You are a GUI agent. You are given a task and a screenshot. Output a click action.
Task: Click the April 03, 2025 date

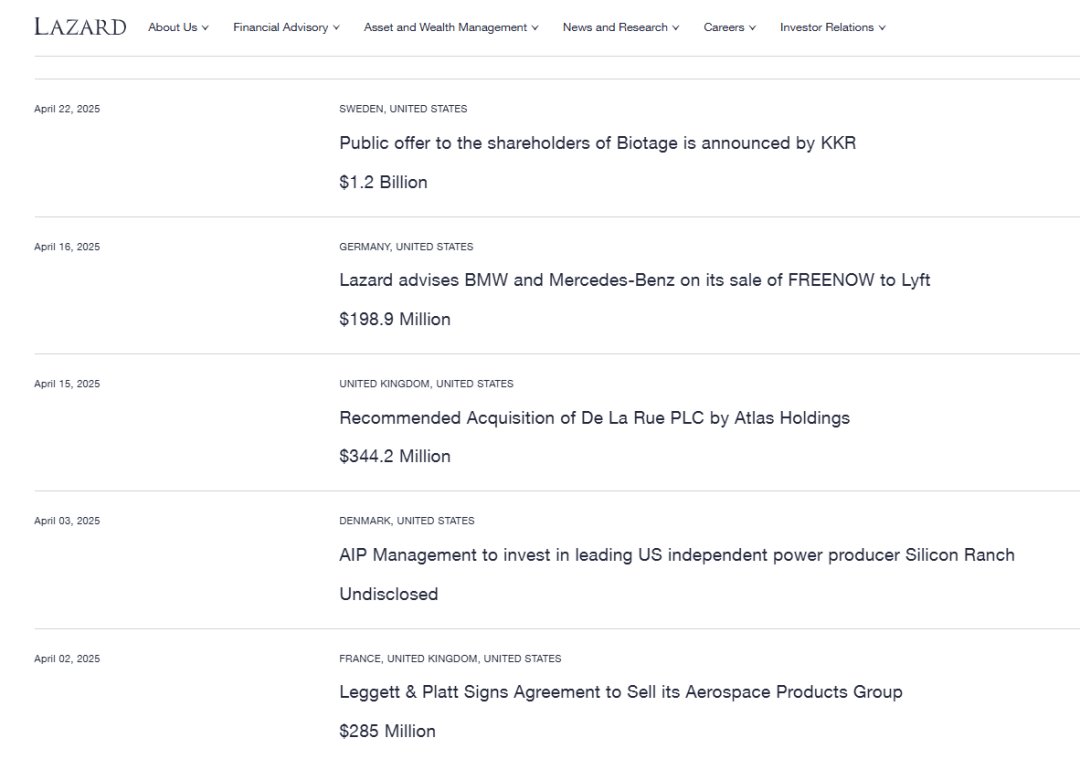point(67,521)
